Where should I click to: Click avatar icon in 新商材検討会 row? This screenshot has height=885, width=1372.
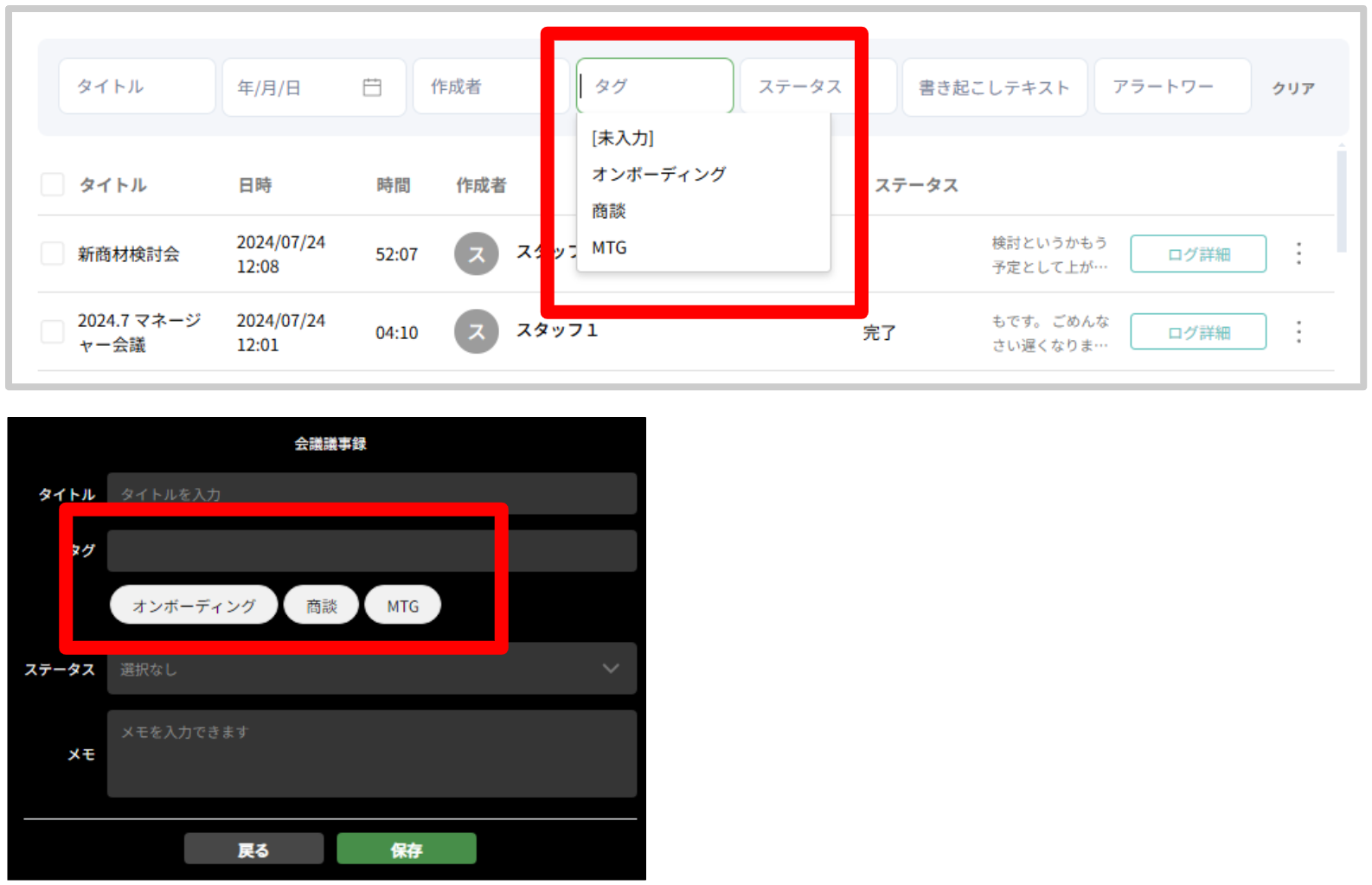[477, 253]
